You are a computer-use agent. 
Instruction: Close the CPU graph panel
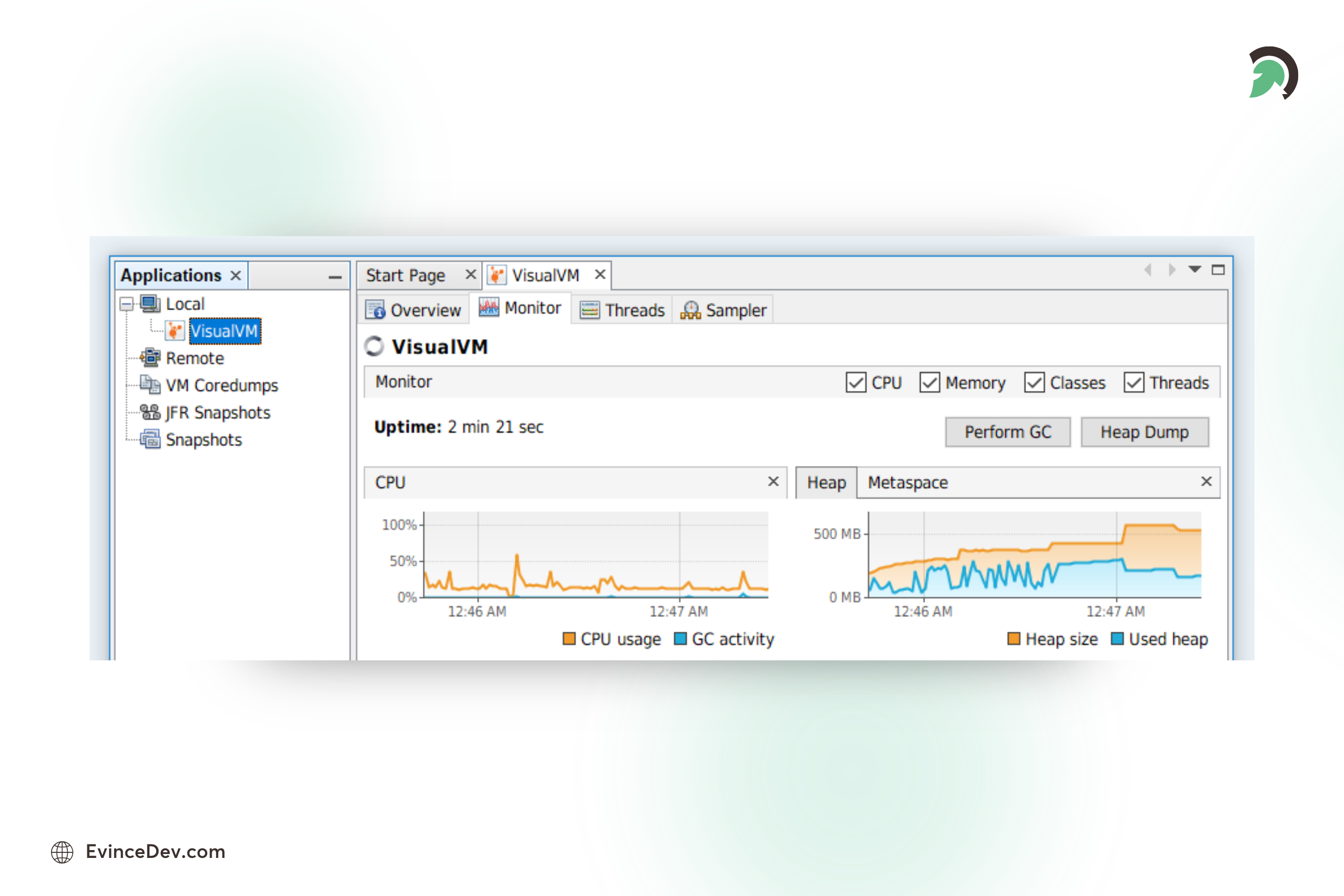pyautogui.click(x=773, y=482)
